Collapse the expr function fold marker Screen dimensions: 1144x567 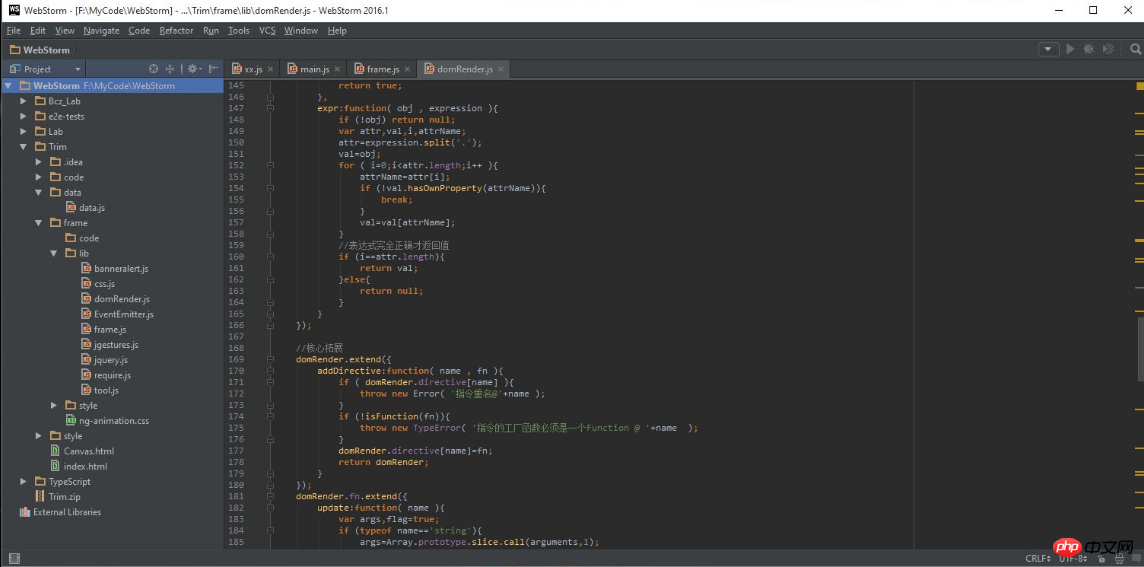click(271, 108)
